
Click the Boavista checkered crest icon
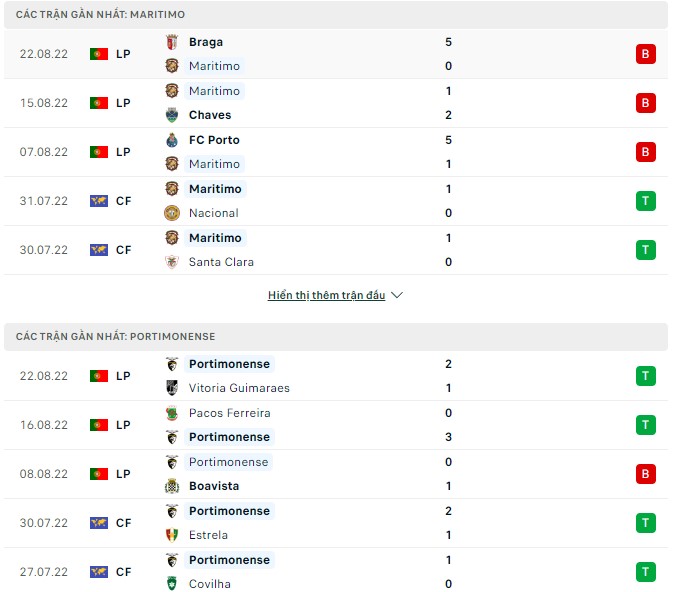click(172, 486)
